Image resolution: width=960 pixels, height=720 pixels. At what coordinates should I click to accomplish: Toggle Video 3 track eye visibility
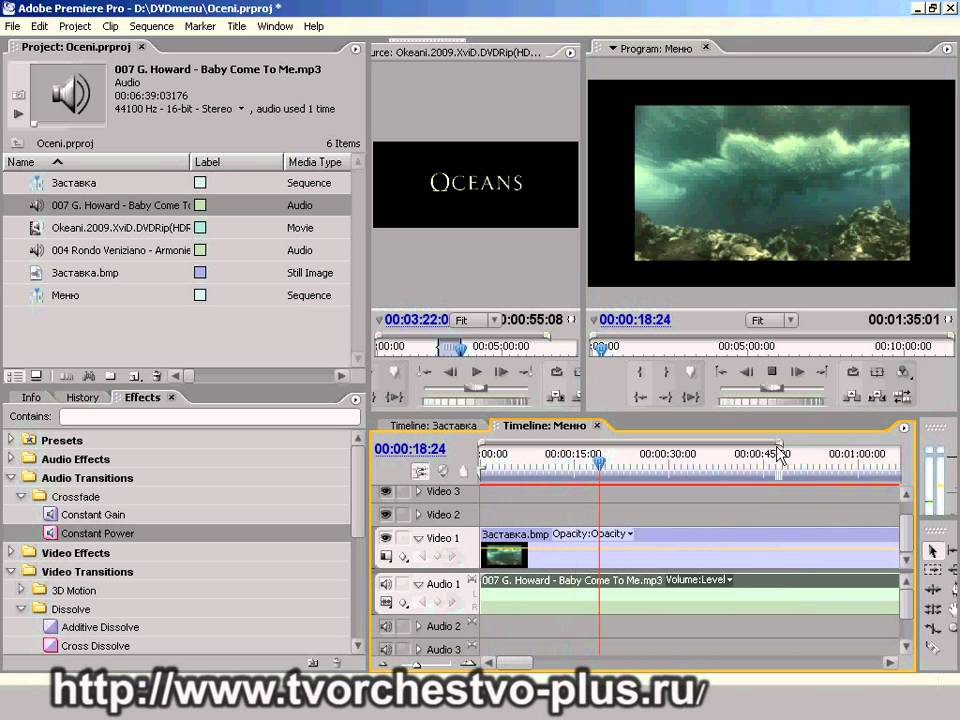(x=386, y=492)
